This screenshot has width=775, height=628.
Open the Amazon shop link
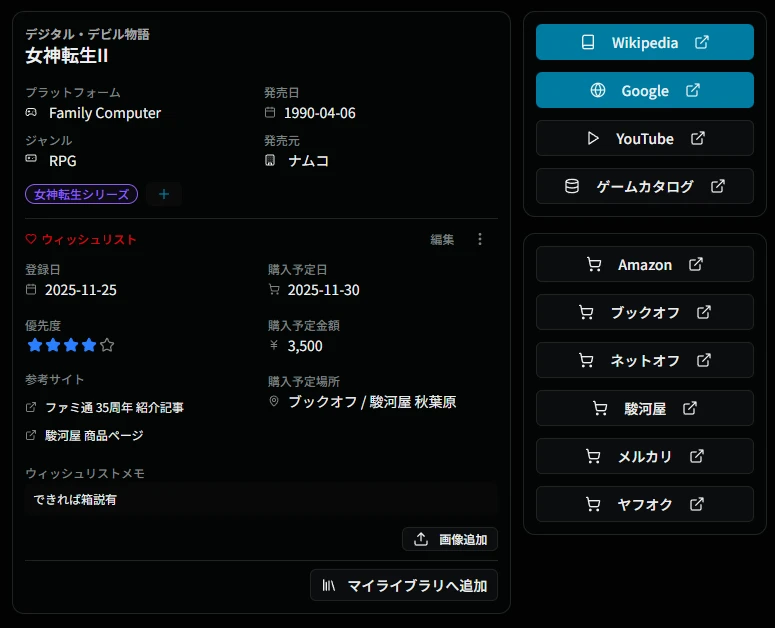point(645,264)
